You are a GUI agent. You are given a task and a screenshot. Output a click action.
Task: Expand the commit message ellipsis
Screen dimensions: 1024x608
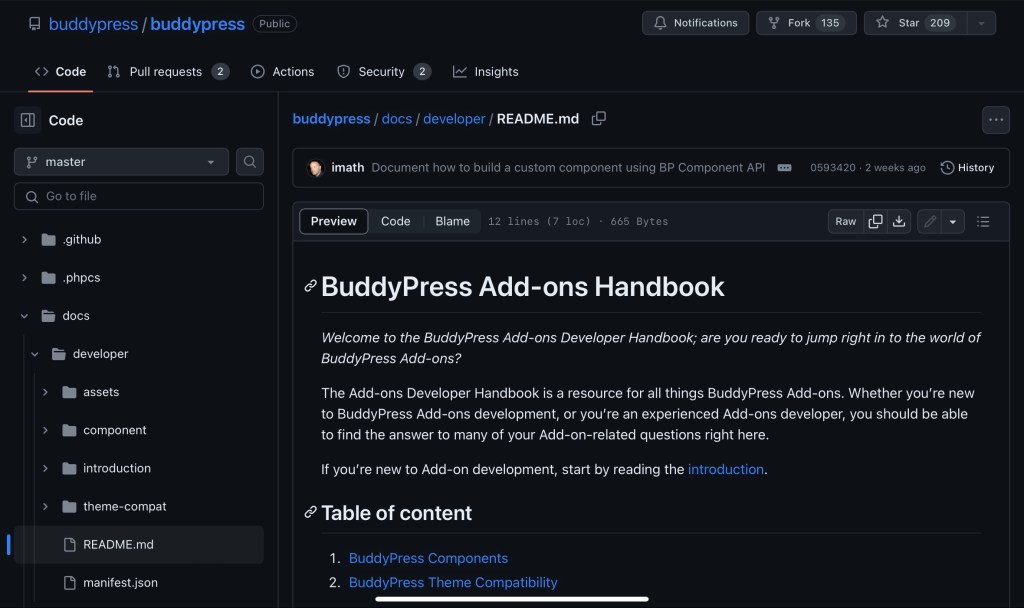tap(784, 168)
